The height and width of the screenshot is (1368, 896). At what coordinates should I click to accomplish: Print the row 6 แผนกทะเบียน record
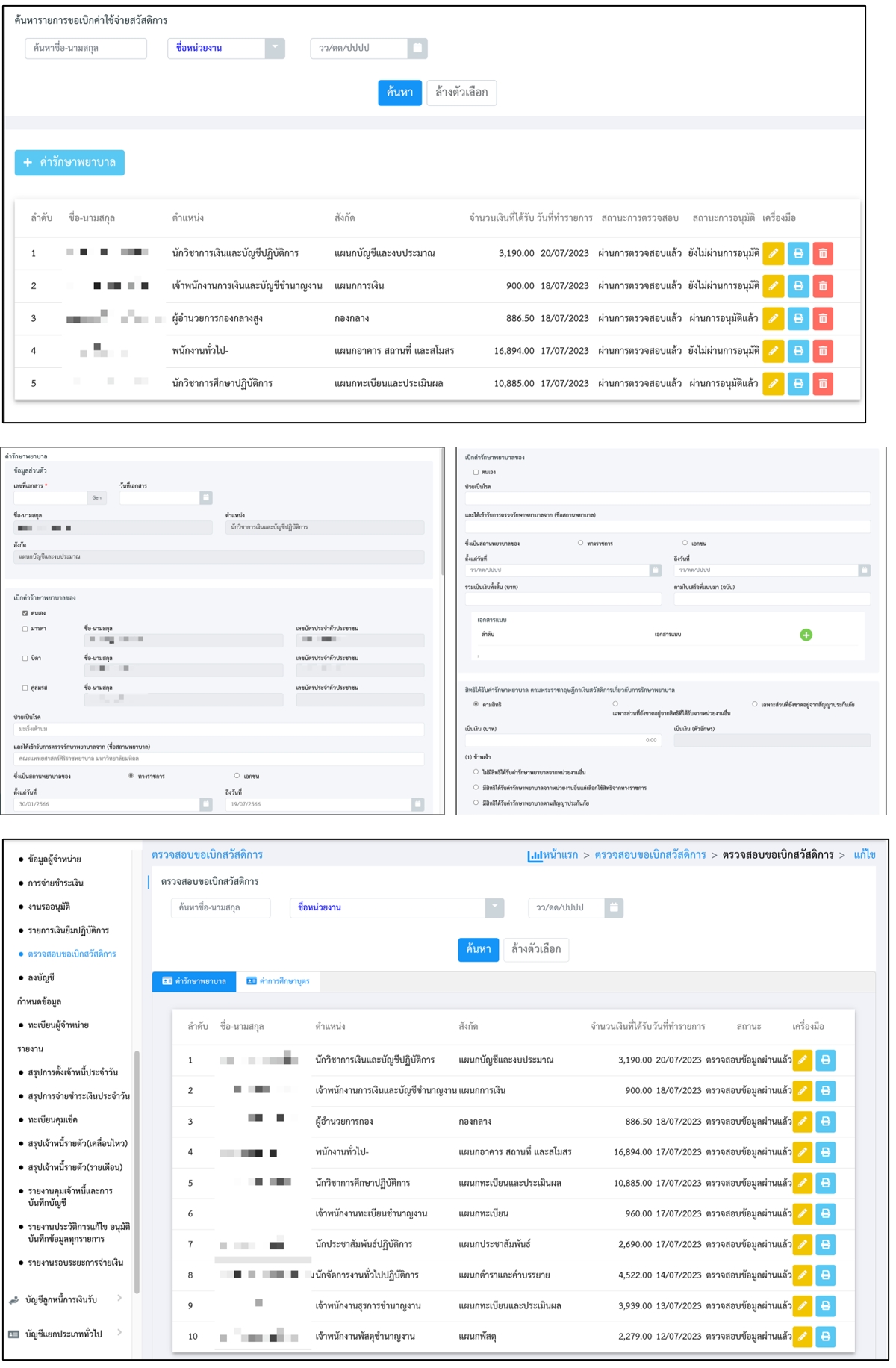825,1213
